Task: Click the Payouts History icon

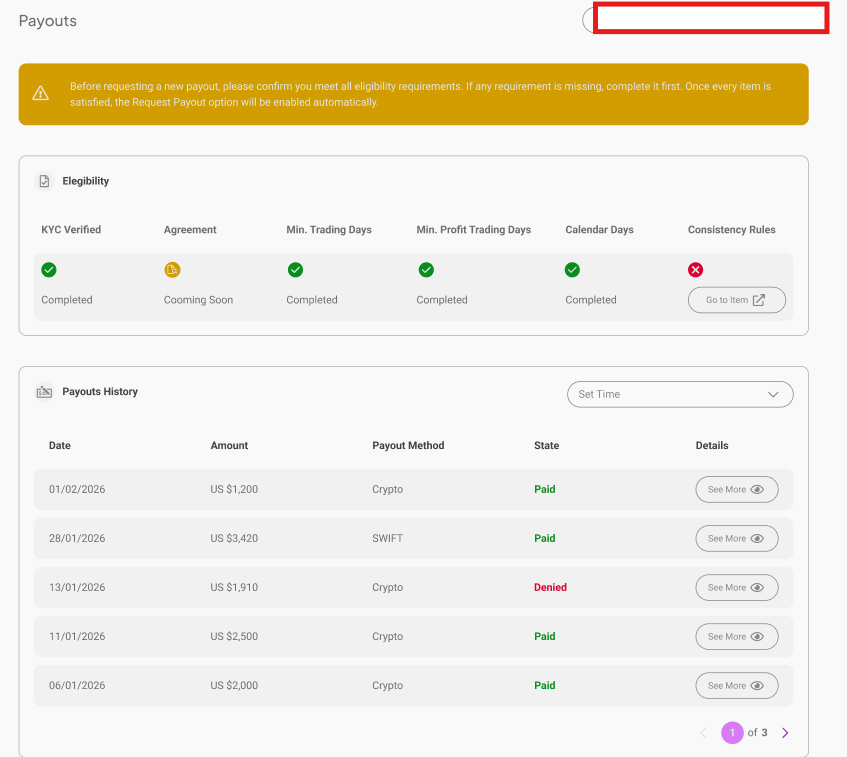Action: click(x=44, y=392)
